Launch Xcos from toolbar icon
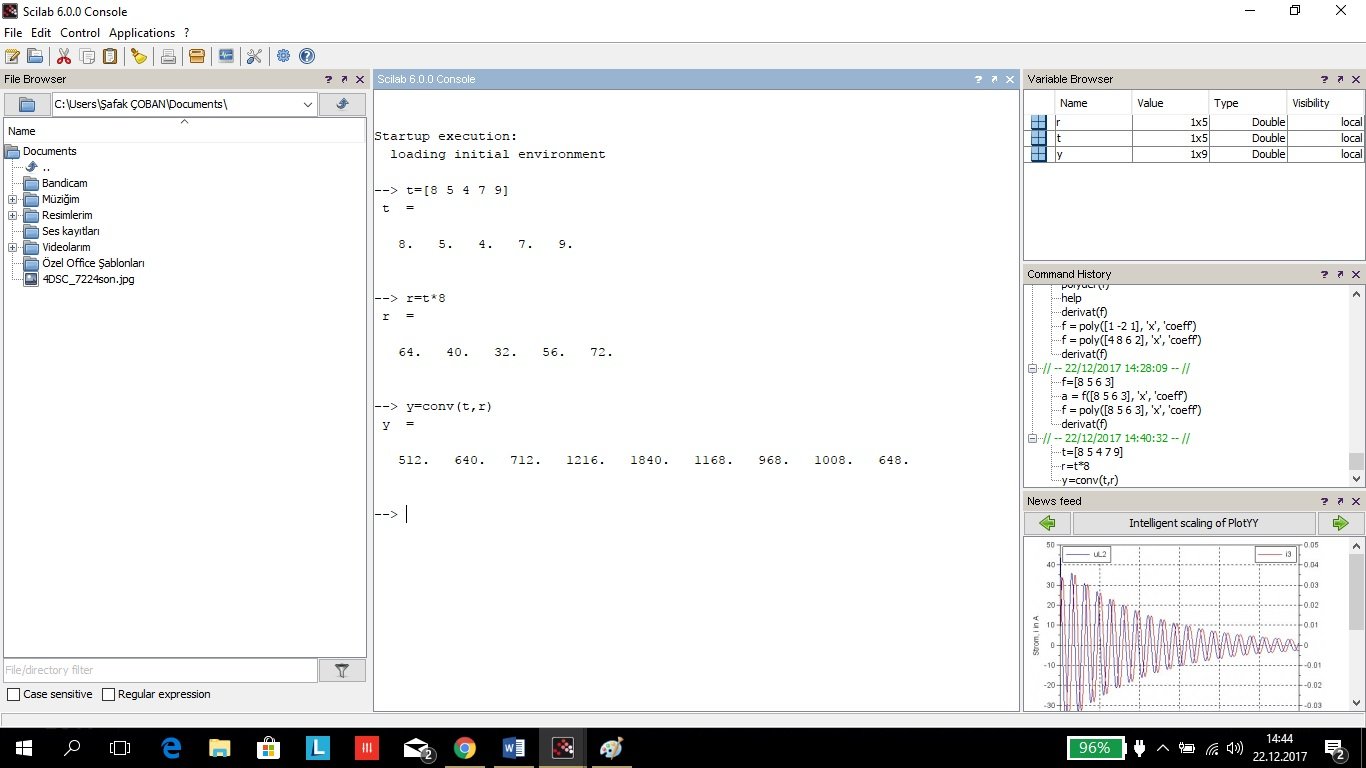 (x=226, y=56)
